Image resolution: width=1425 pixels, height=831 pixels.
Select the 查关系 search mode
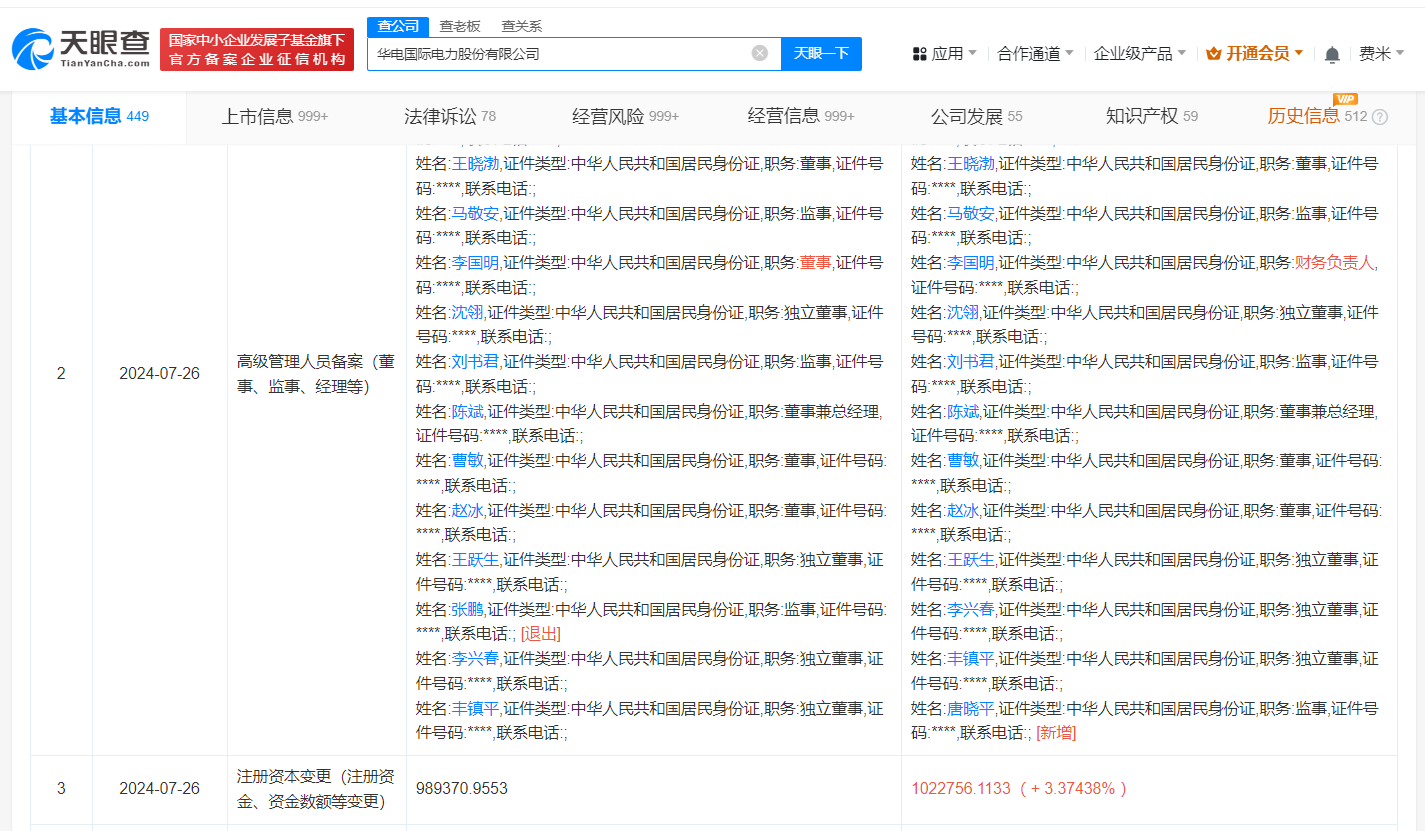[x=521, y=26]
